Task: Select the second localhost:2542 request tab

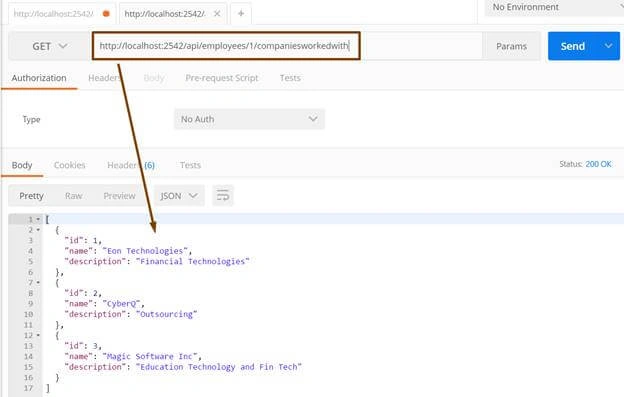Action: point(165,14)
